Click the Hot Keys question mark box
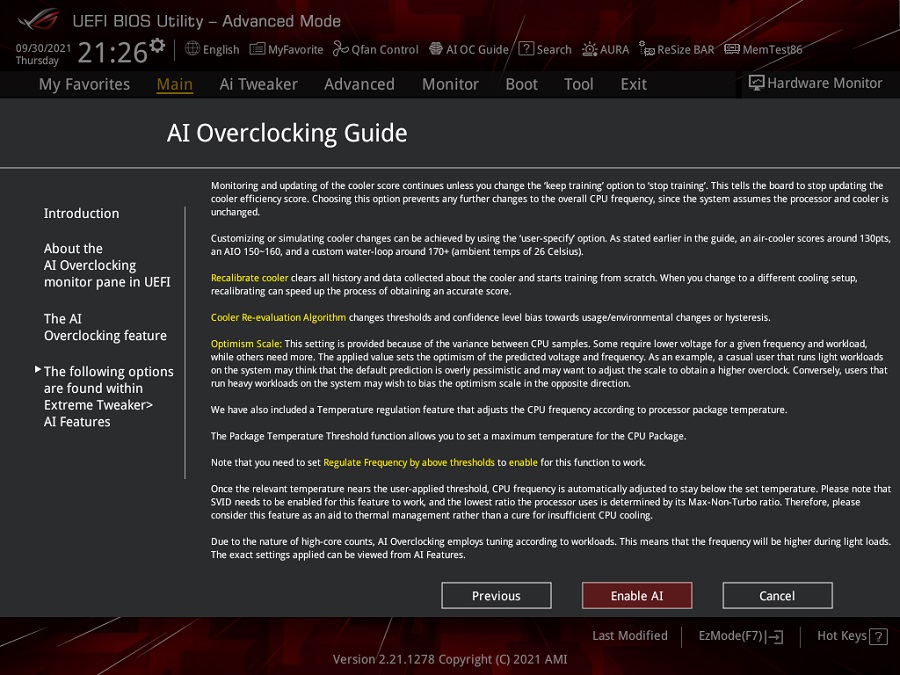Image resolution: width=900 pixels, height=675 pixels. (x=879, y=636)
